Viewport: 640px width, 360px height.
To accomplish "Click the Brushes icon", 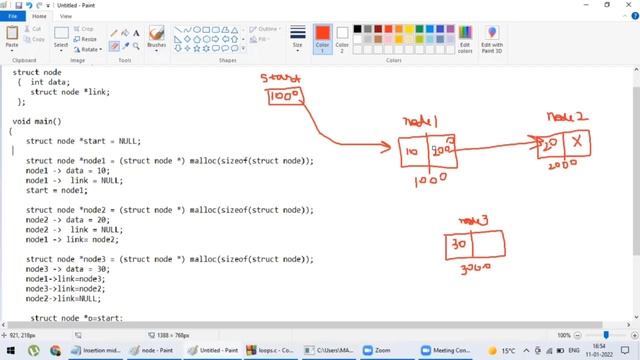I will (156, 33).
